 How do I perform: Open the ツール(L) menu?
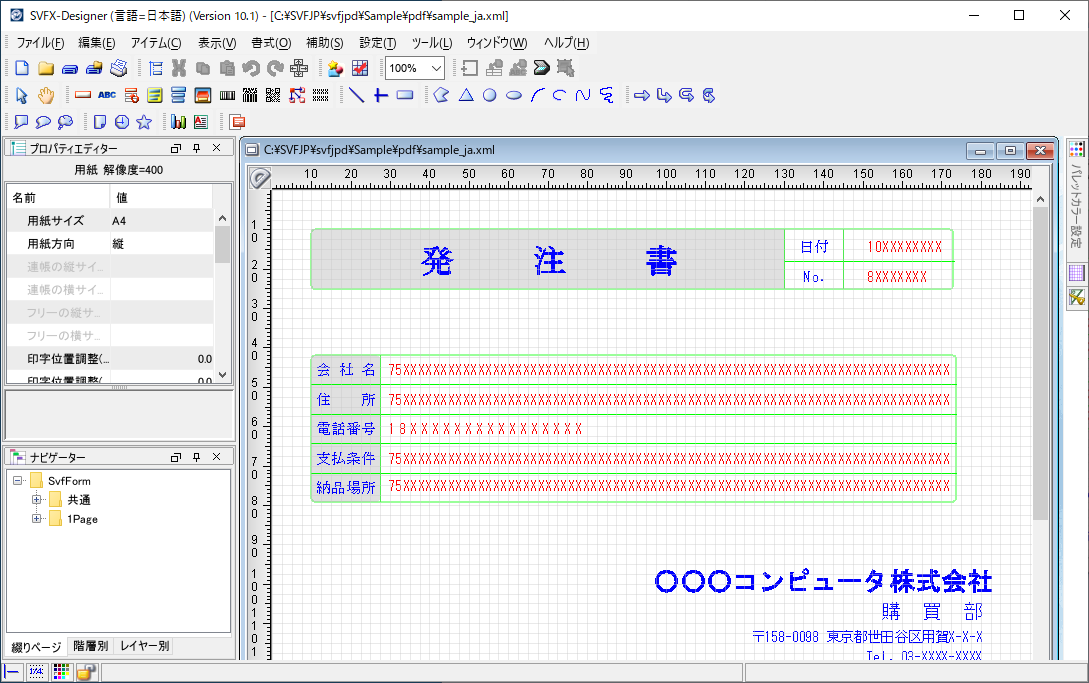pyautogui.click(x=432, y=43)
